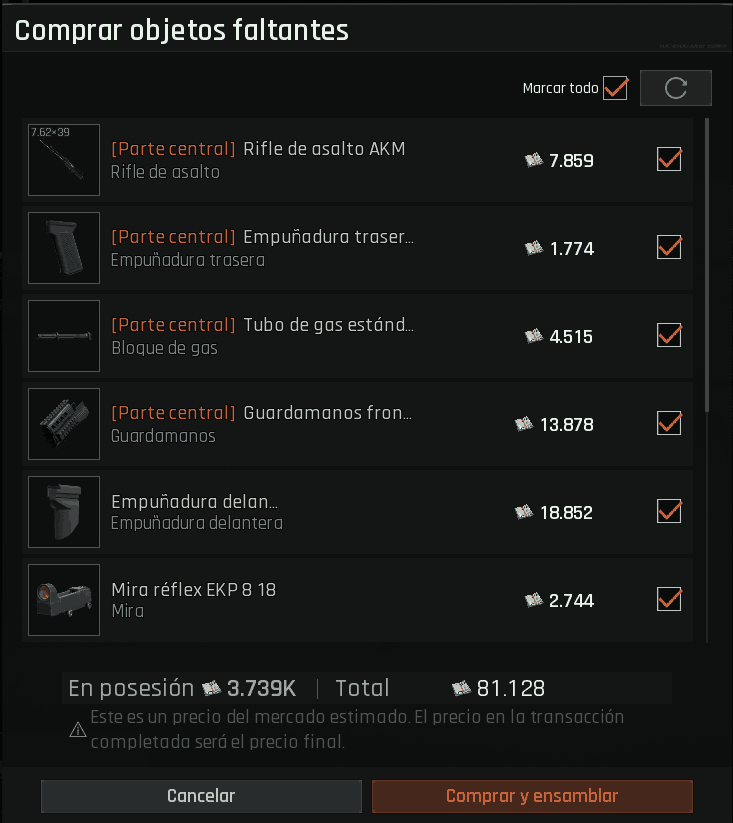This screenshot has width=733, height=823.
Task: Uncheck the Rifle de asalto AKM checkbox
Action: pos(669,159)
